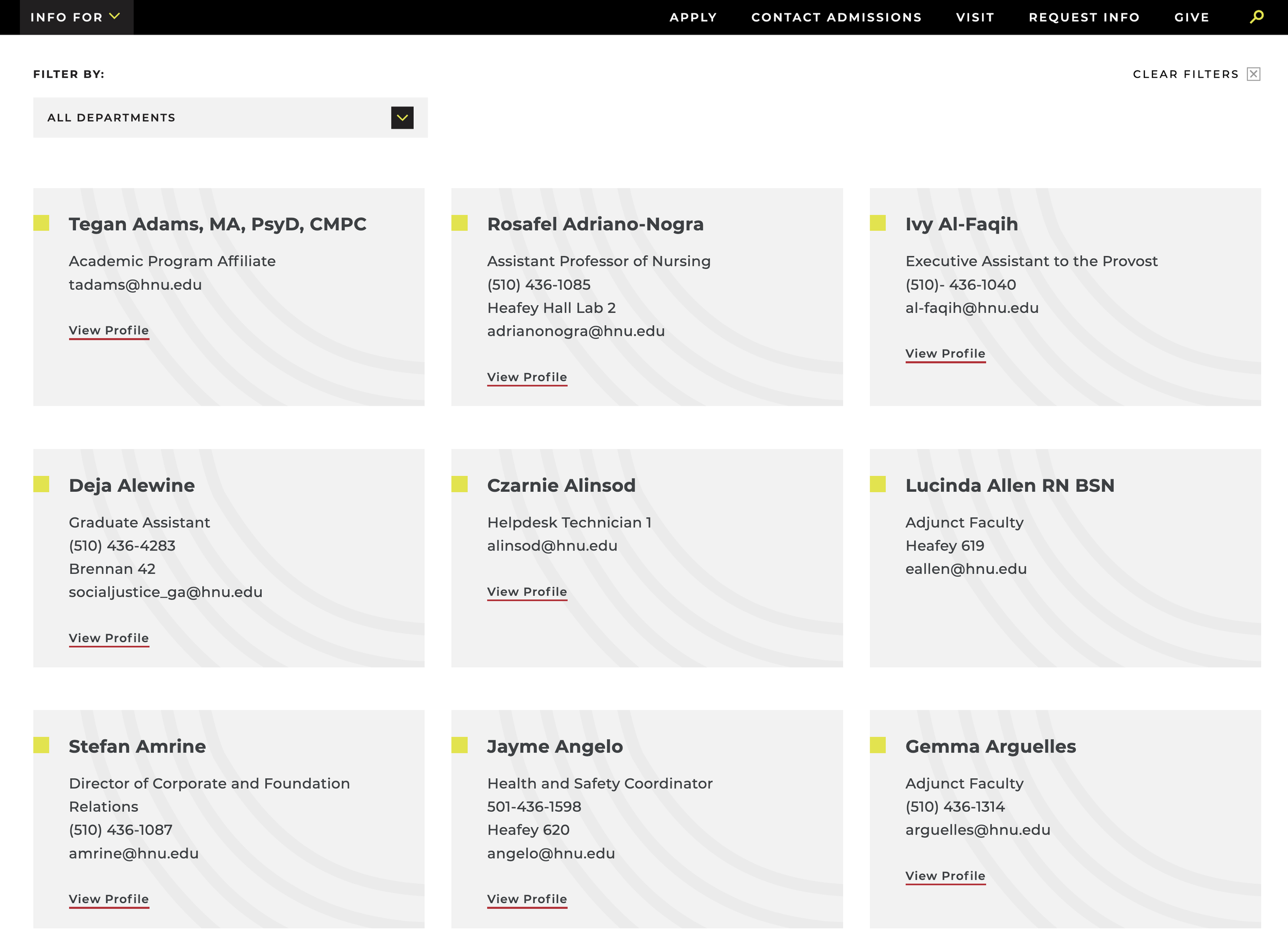The height and width of the screenshot is (951, 1288).
Task: Click the yellow square beside Tegan Adams
Action: coord(41,223)
